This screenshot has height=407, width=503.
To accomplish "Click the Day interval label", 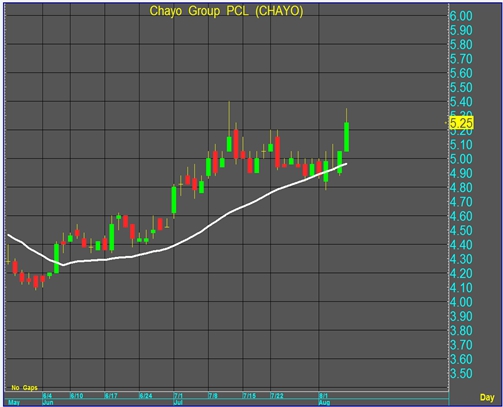I will tap(487, 397).
